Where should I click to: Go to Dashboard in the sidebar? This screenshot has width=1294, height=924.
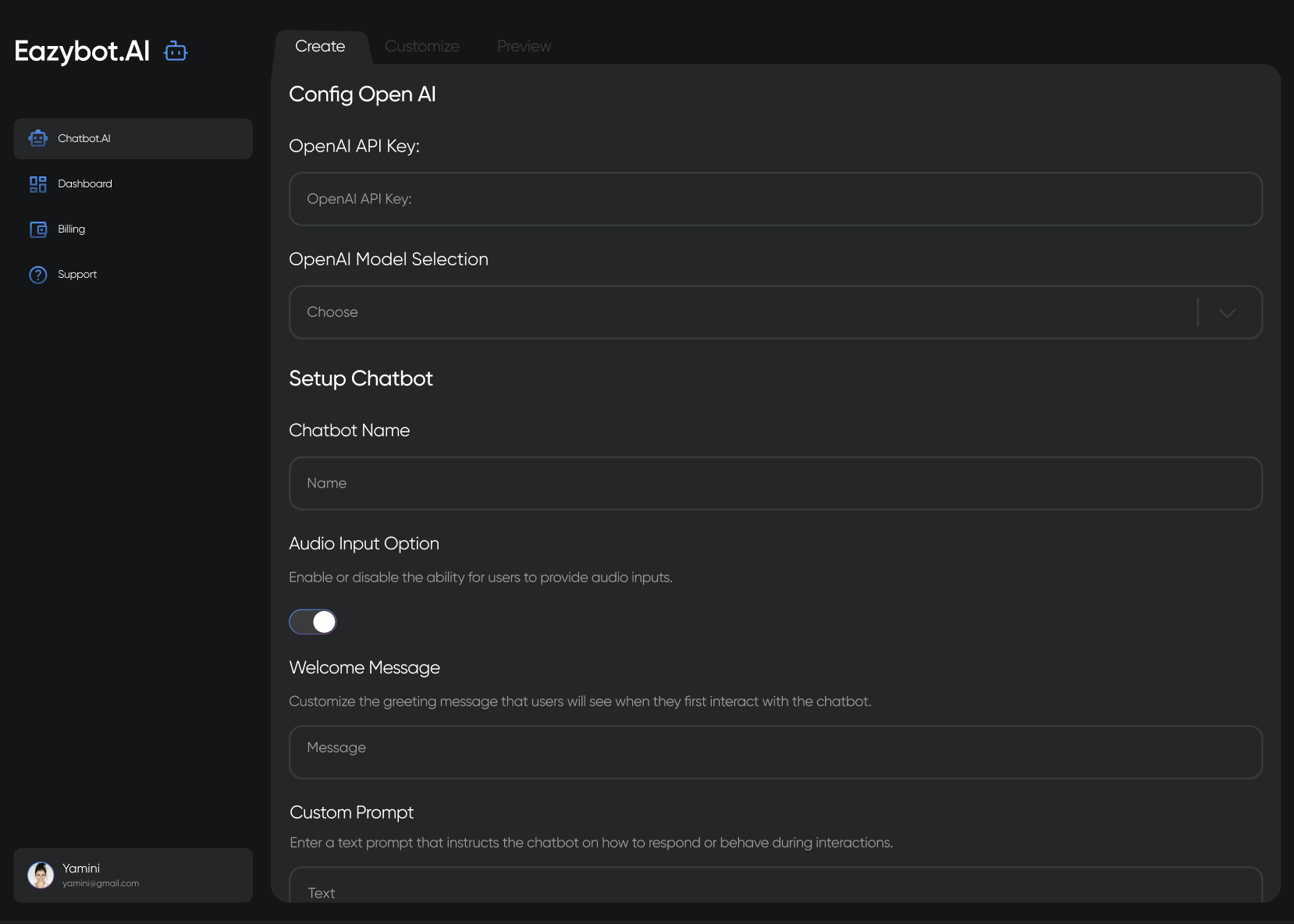(133, 184)
